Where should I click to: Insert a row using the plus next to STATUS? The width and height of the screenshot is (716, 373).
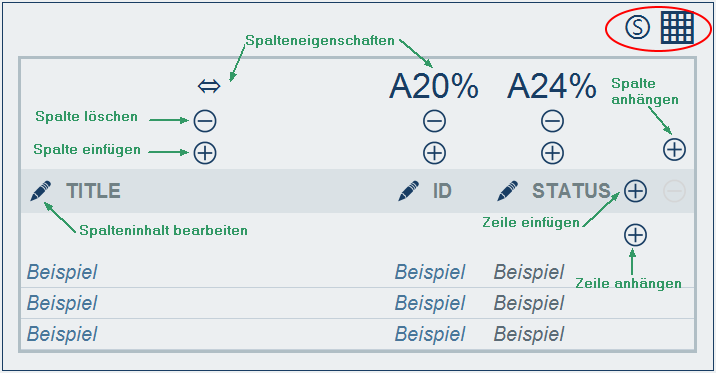point(636,191)
